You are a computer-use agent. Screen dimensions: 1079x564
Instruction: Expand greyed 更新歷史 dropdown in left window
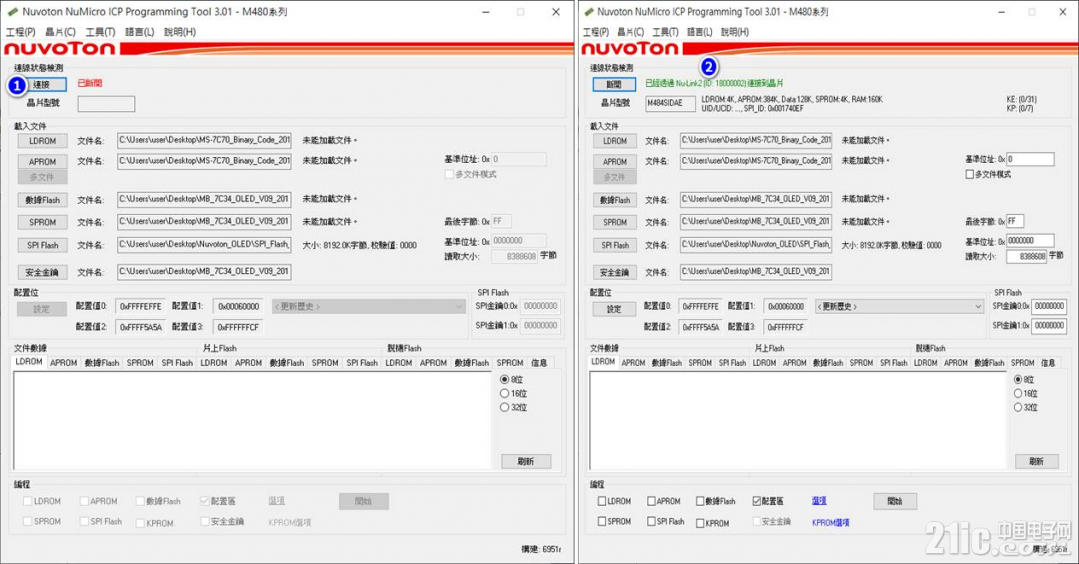[369, 306]
